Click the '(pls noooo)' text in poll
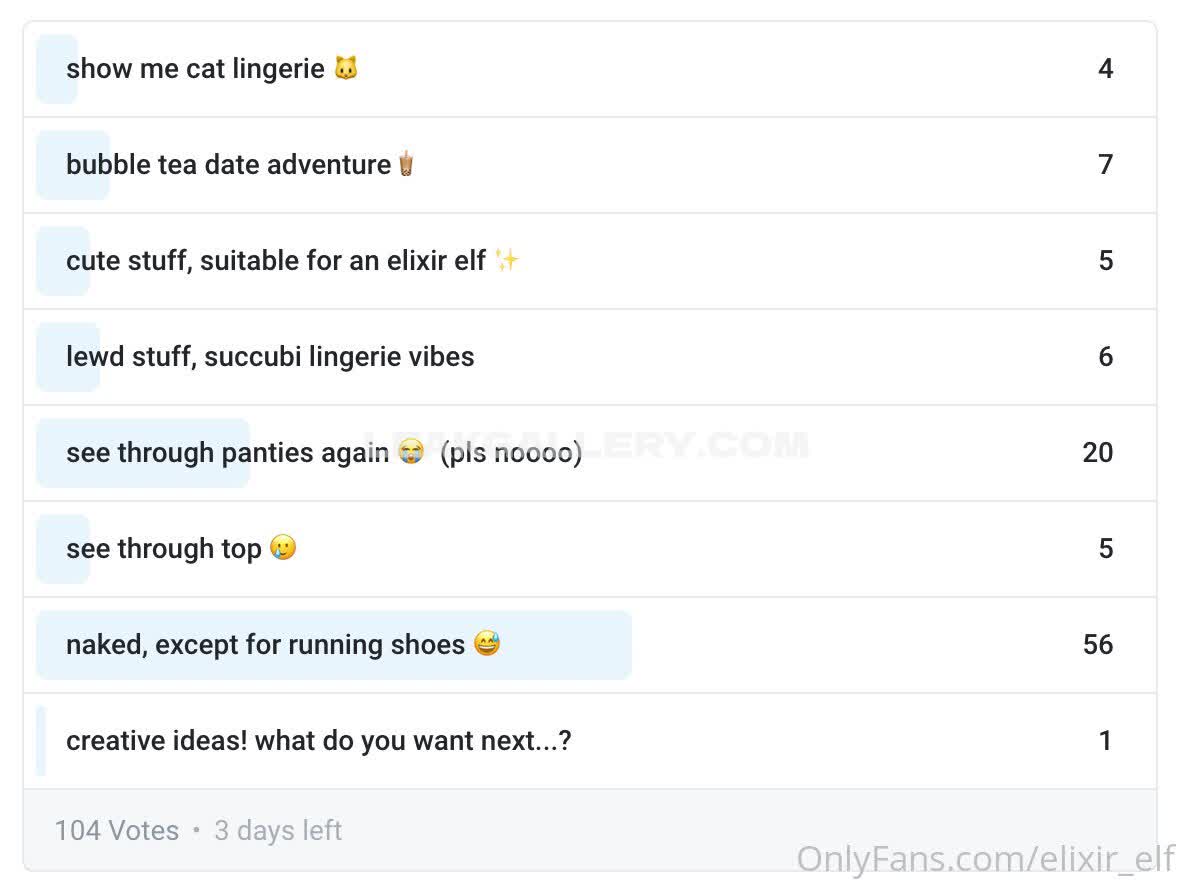Viewport: 1180px width, 886px height. [511, 453]
